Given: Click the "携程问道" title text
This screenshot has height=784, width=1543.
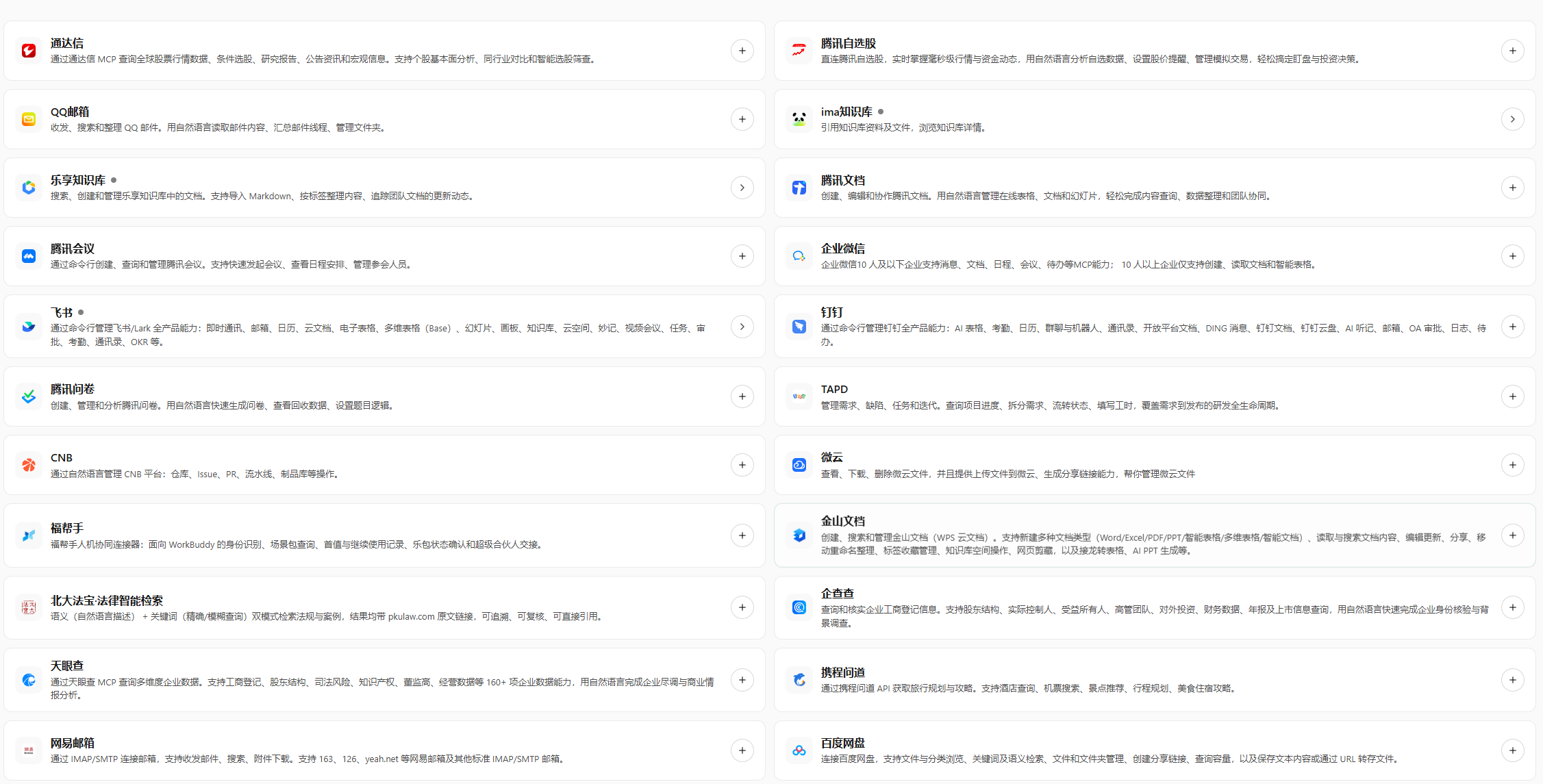Looking at the screenshot, I should click(843, 672).
